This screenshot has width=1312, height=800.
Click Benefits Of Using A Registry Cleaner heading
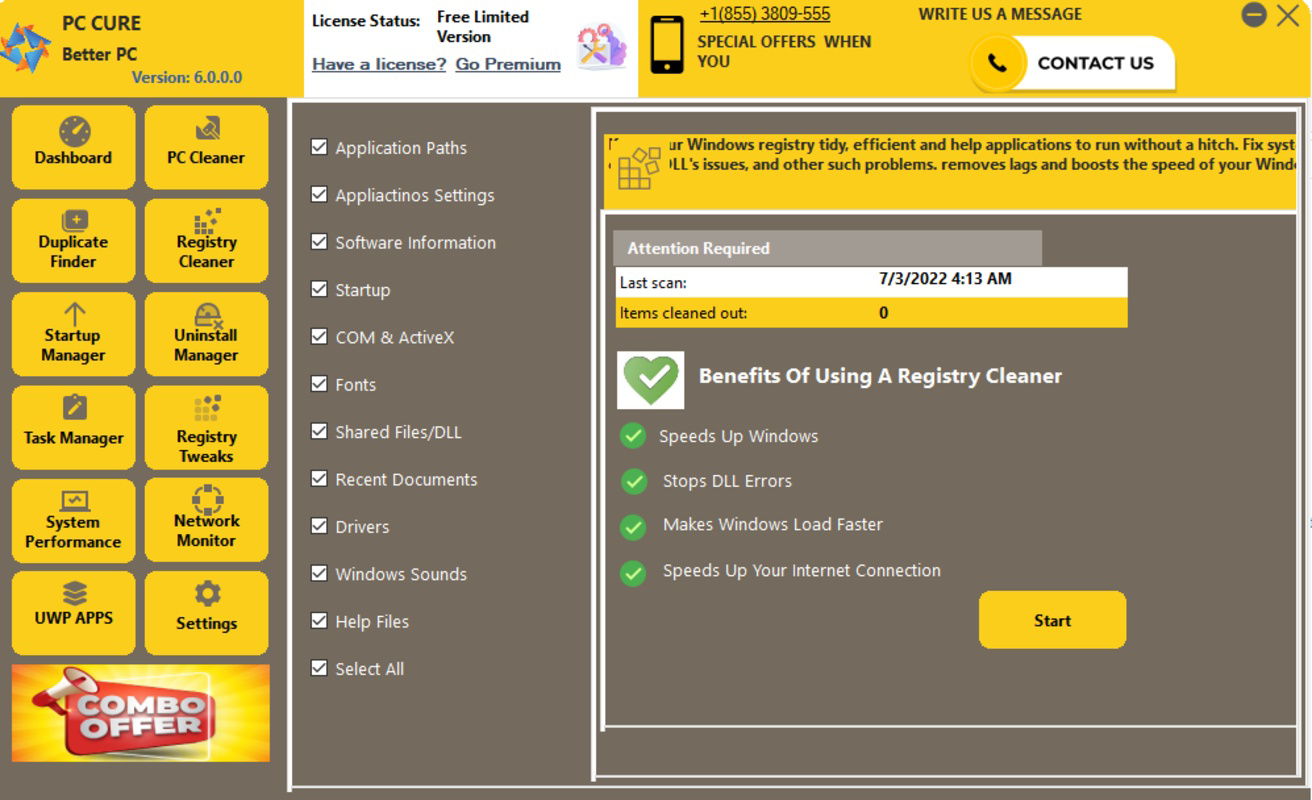[x=880, y=376]
